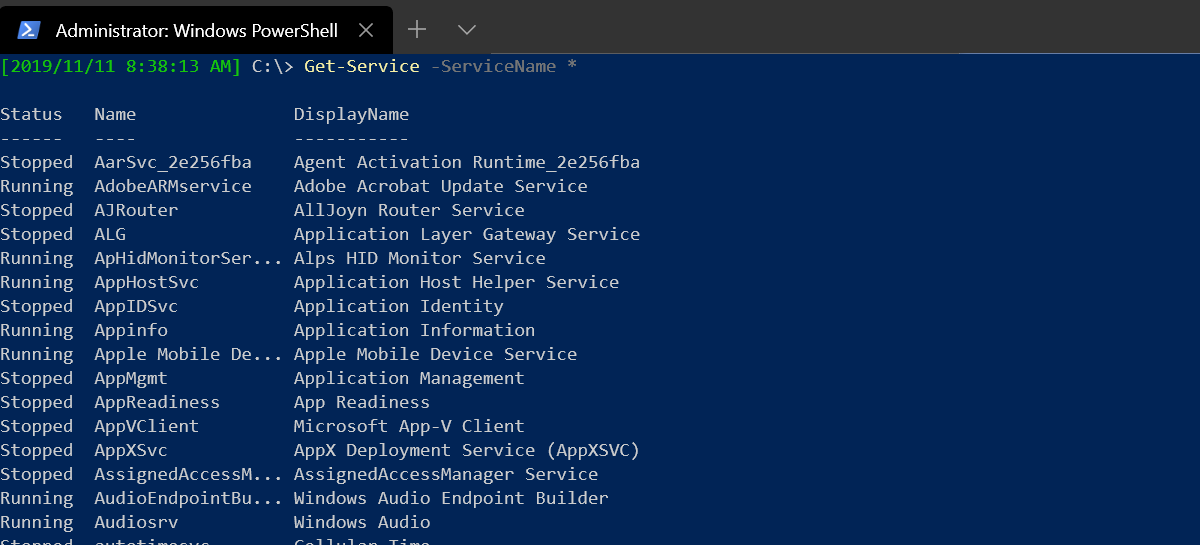Click the AdobeARMservice service name
The width and height of the screenshot is (1200, 545).
[173, 186]
